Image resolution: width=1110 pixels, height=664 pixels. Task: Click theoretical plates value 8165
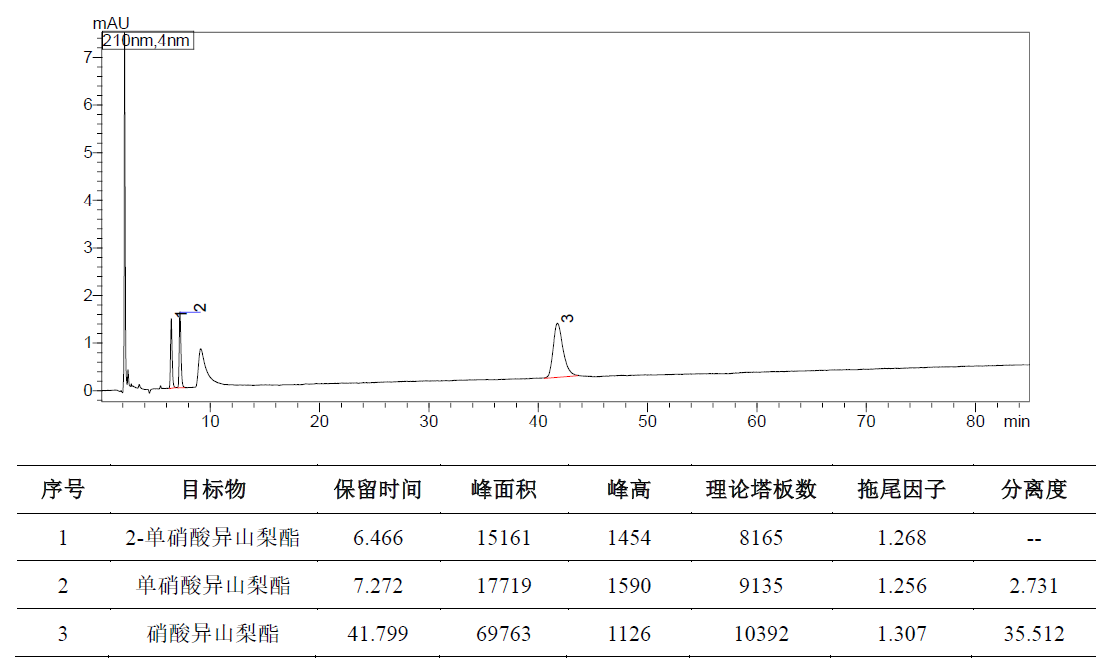[761, 538]
